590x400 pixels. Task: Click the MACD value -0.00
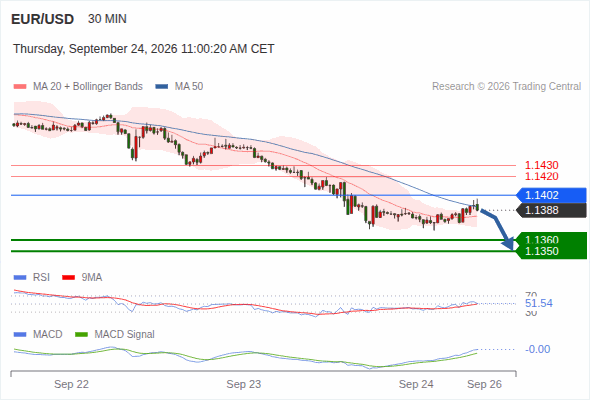point(538,349)
